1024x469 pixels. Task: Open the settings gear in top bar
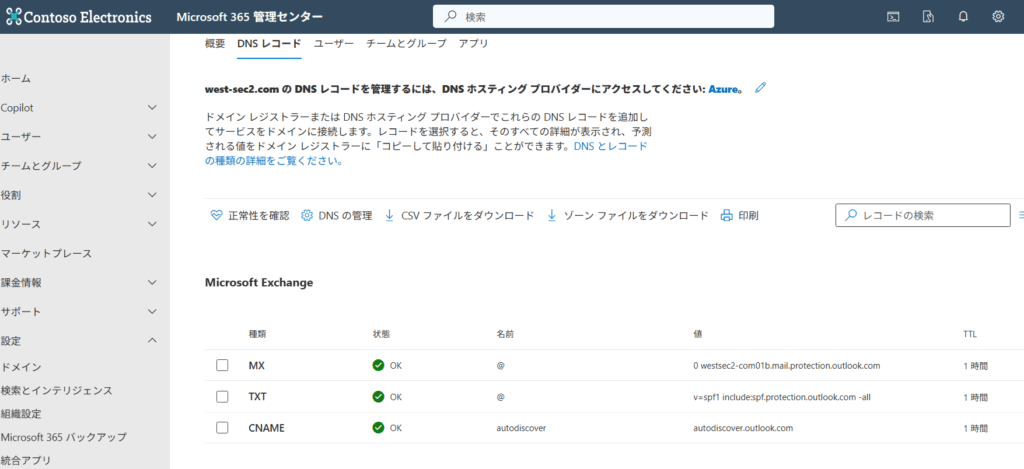[998, 17]
